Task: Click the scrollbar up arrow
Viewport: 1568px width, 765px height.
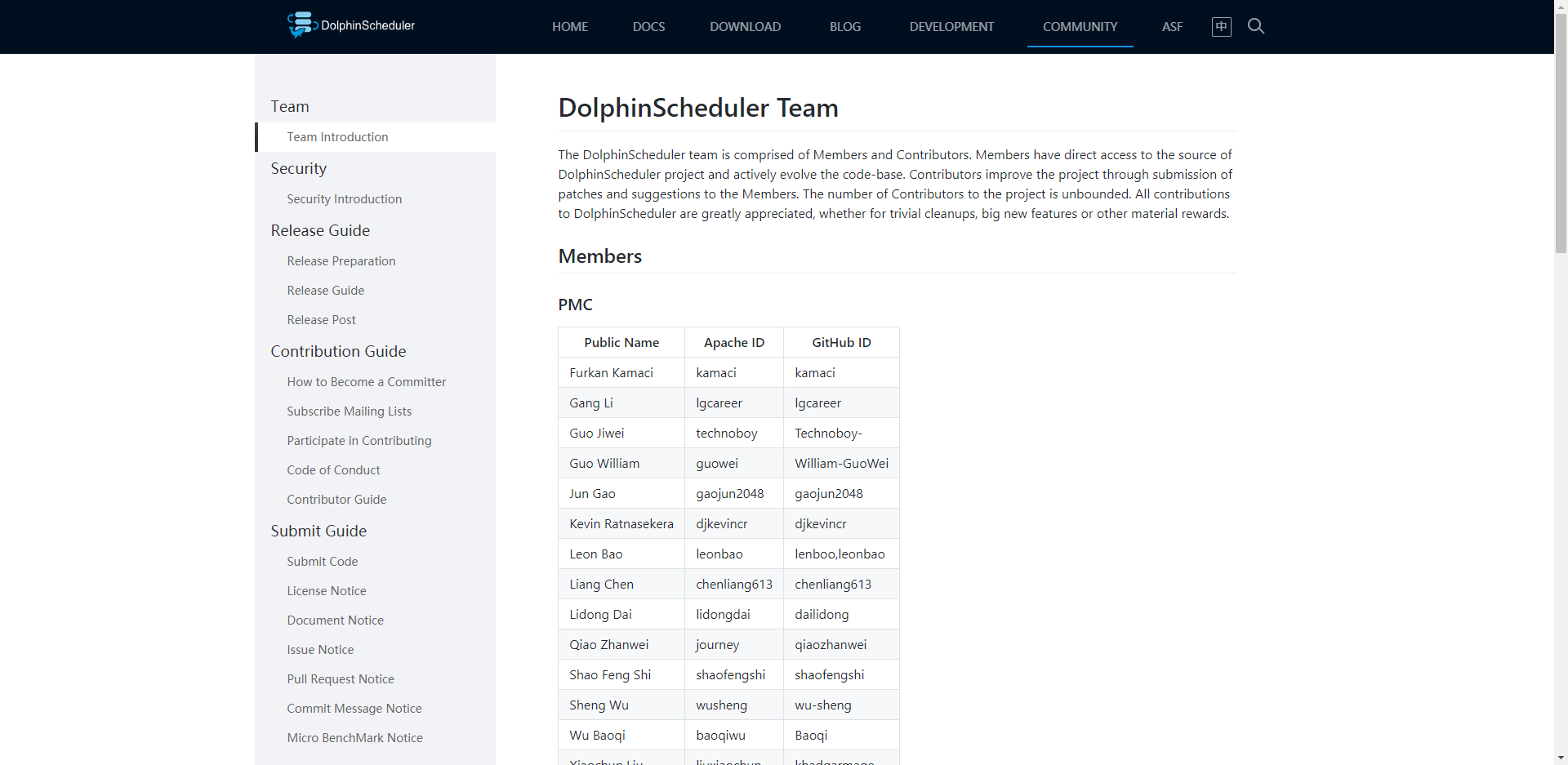Action: point(1561,7)
